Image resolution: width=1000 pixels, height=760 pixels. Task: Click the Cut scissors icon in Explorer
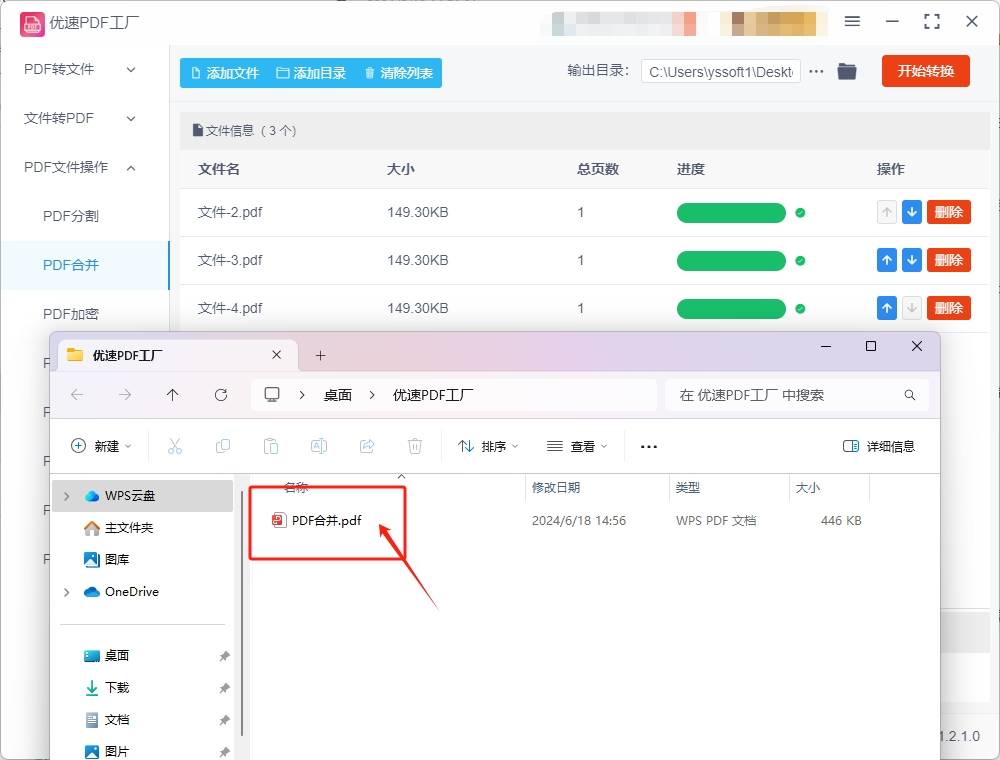175,446
